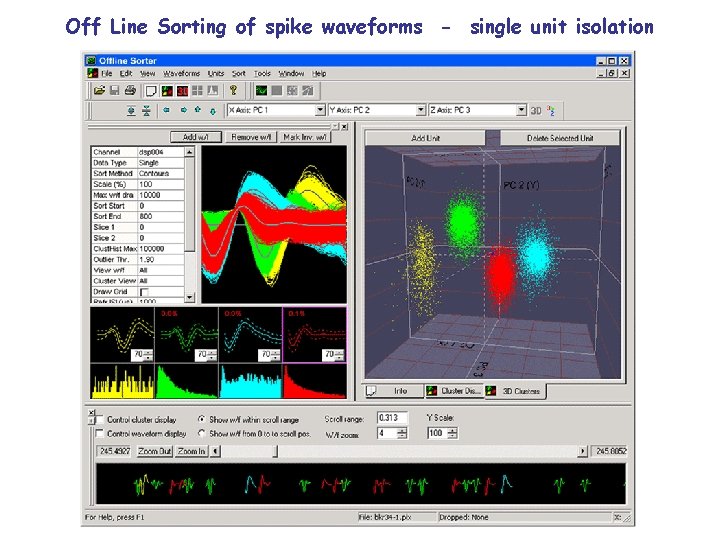Click the colored XYZ axes icon
The height and width of the screenshot is (540, 720).
(x=551, y=111)
